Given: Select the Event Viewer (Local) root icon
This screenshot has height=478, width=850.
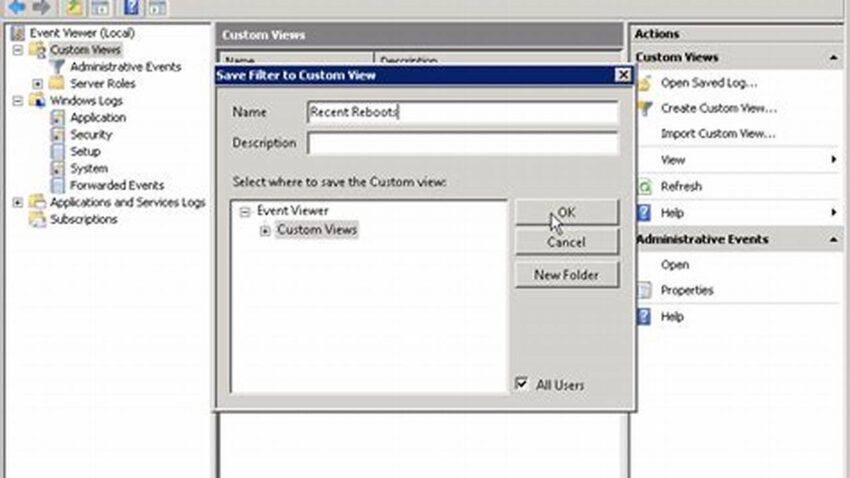Looking at the screenshot, I should [18, 33].
